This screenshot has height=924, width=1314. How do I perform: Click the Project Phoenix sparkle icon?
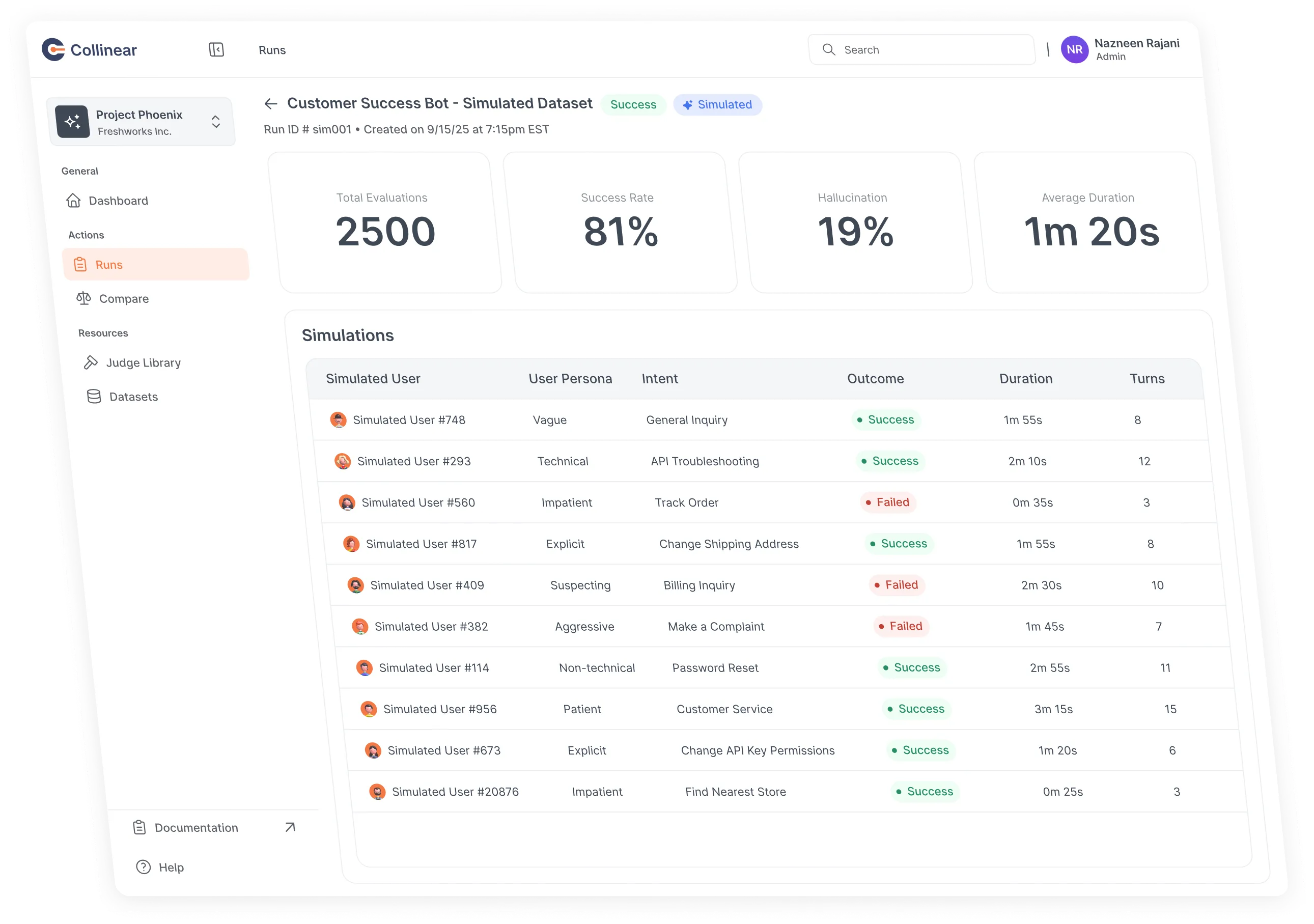pos(73,122)
